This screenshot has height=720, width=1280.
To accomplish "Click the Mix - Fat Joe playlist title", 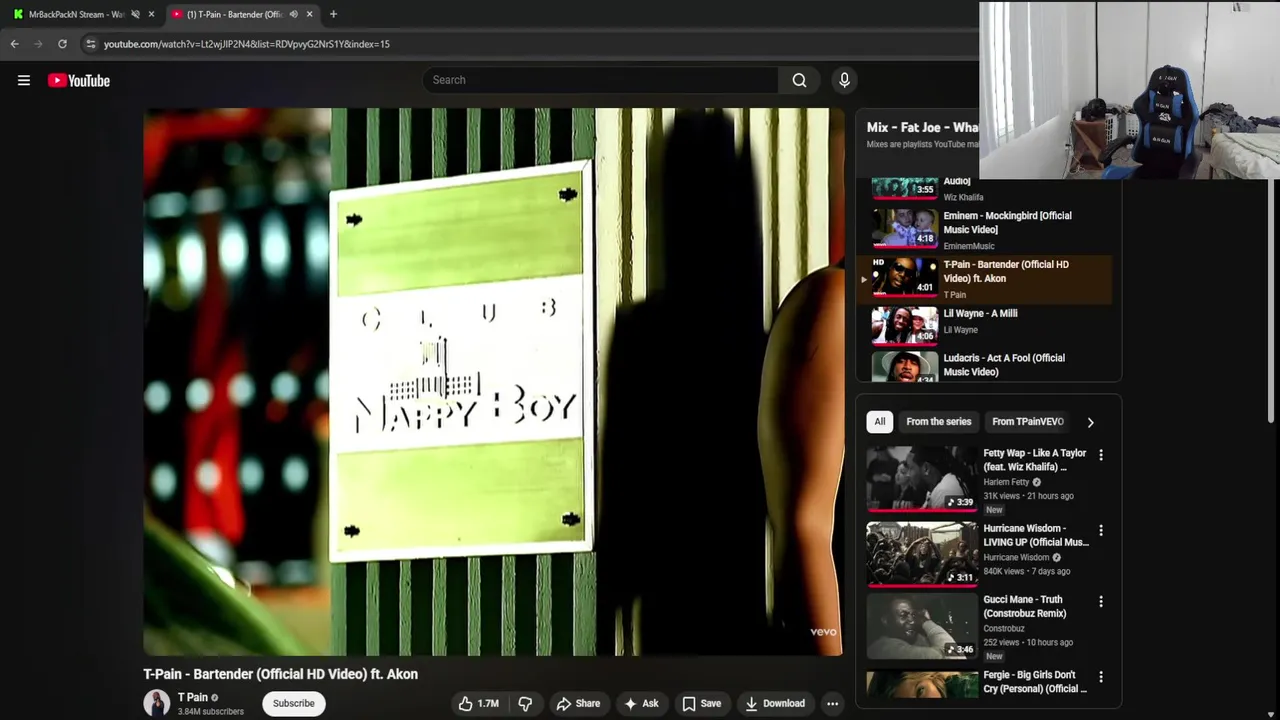I will click(922, 127).
